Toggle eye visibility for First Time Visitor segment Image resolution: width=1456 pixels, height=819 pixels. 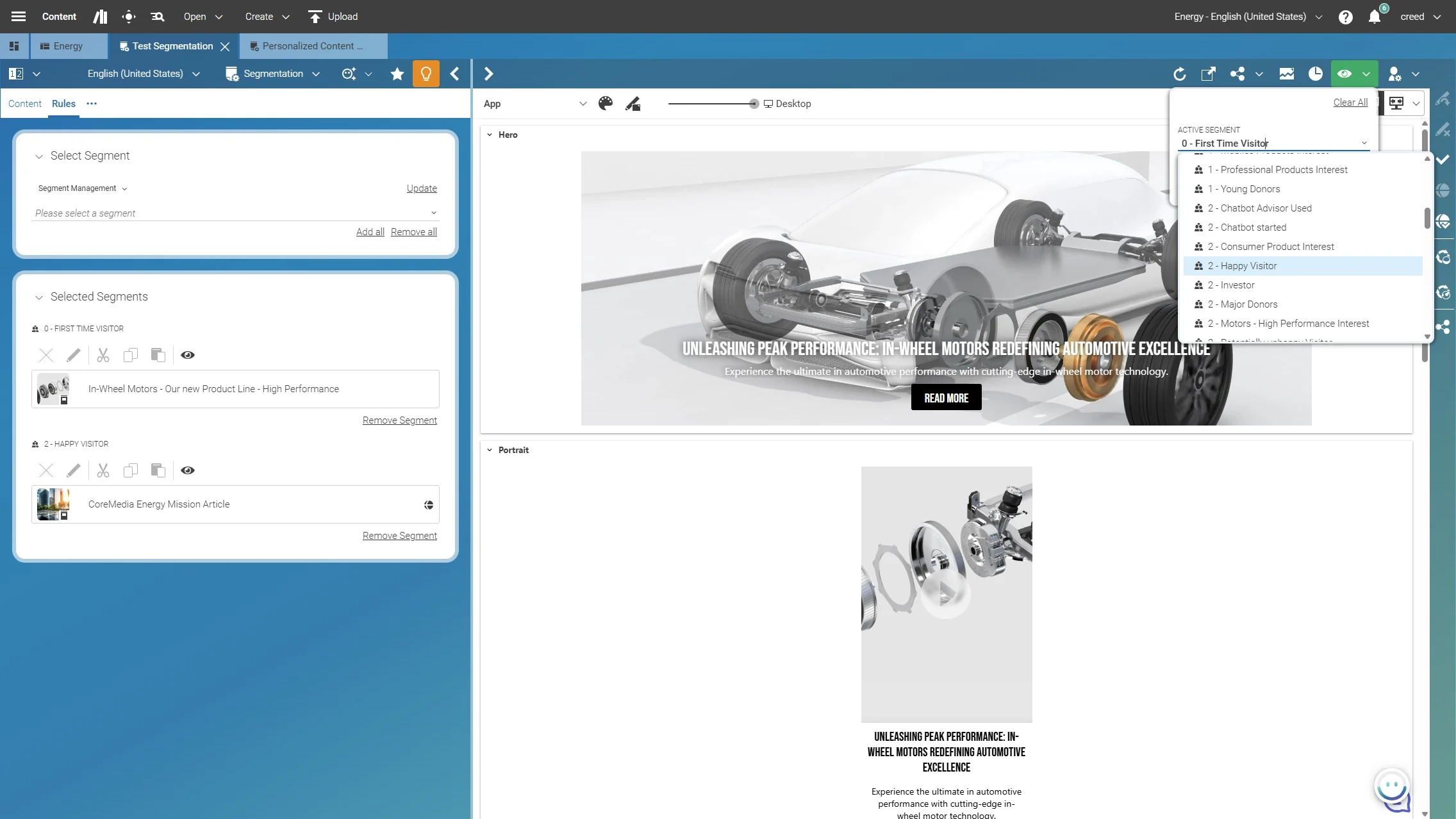(188, 355)
